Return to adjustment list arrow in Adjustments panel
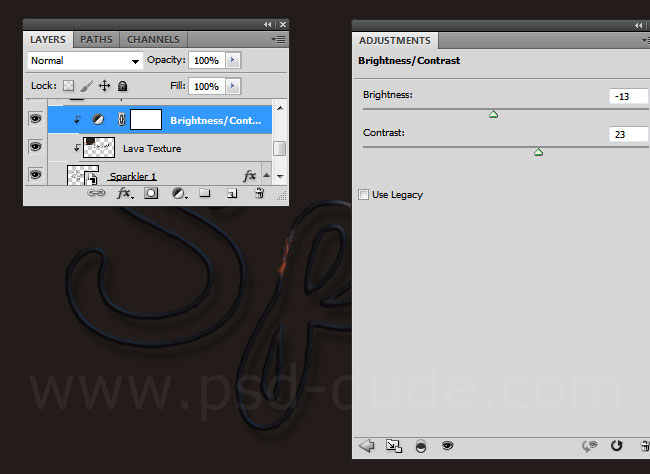650x474 pixels. [366, 446]
